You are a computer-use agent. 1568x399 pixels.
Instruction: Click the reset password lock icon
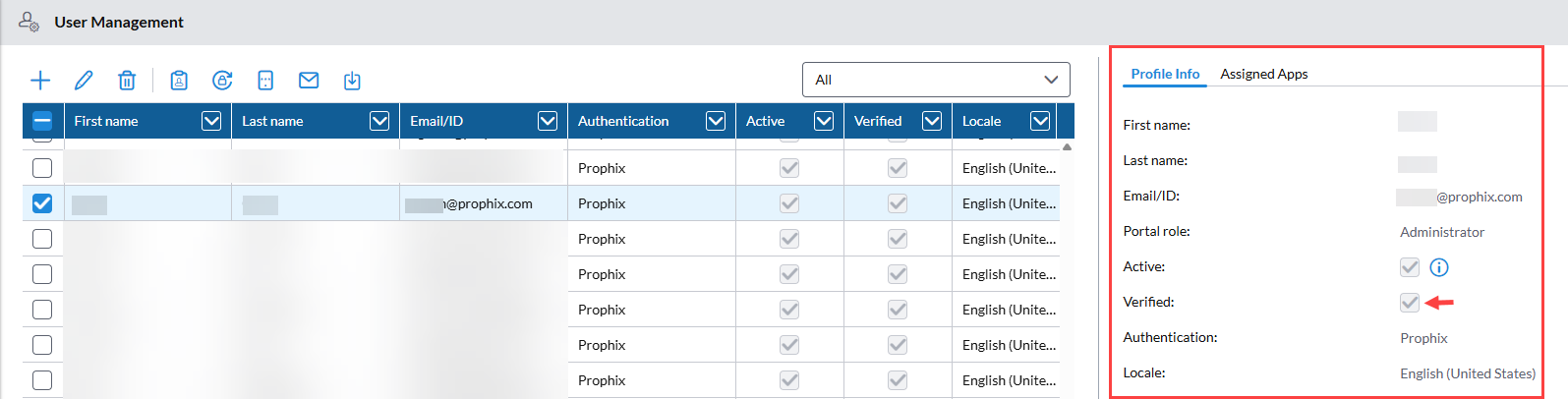click(x=222, y=81)
